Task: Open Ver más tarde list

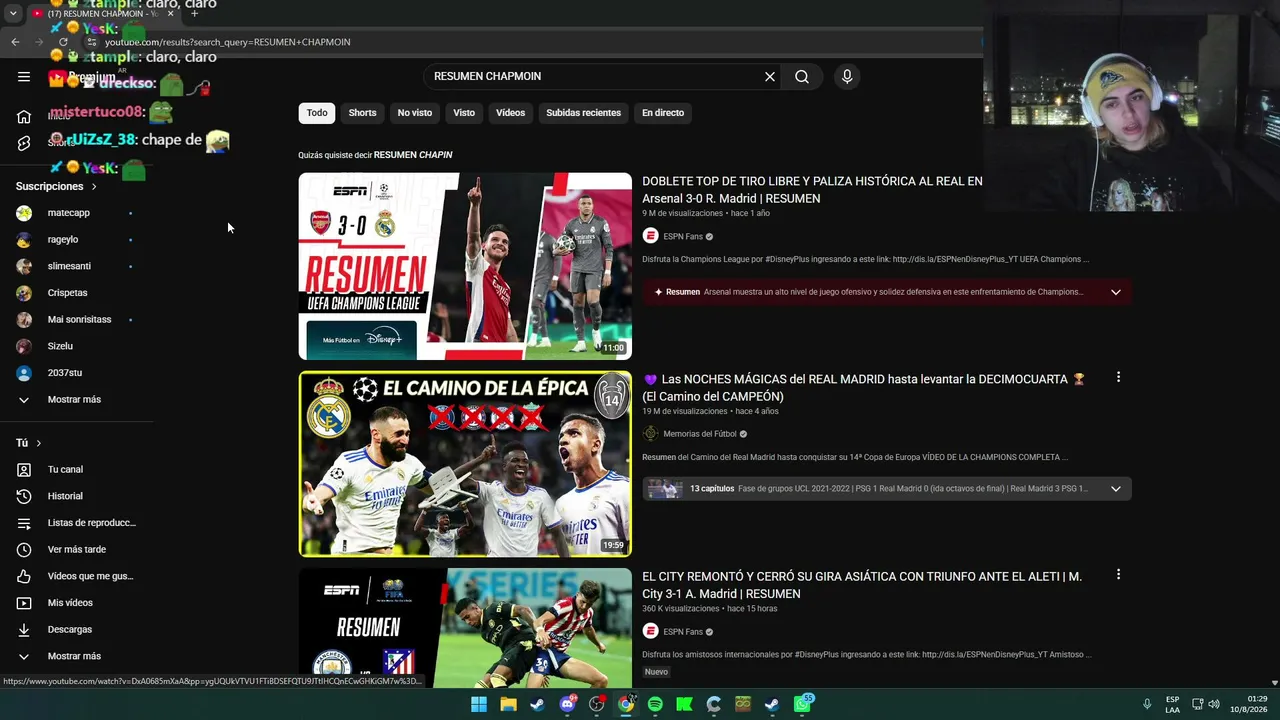Action: 76,550
